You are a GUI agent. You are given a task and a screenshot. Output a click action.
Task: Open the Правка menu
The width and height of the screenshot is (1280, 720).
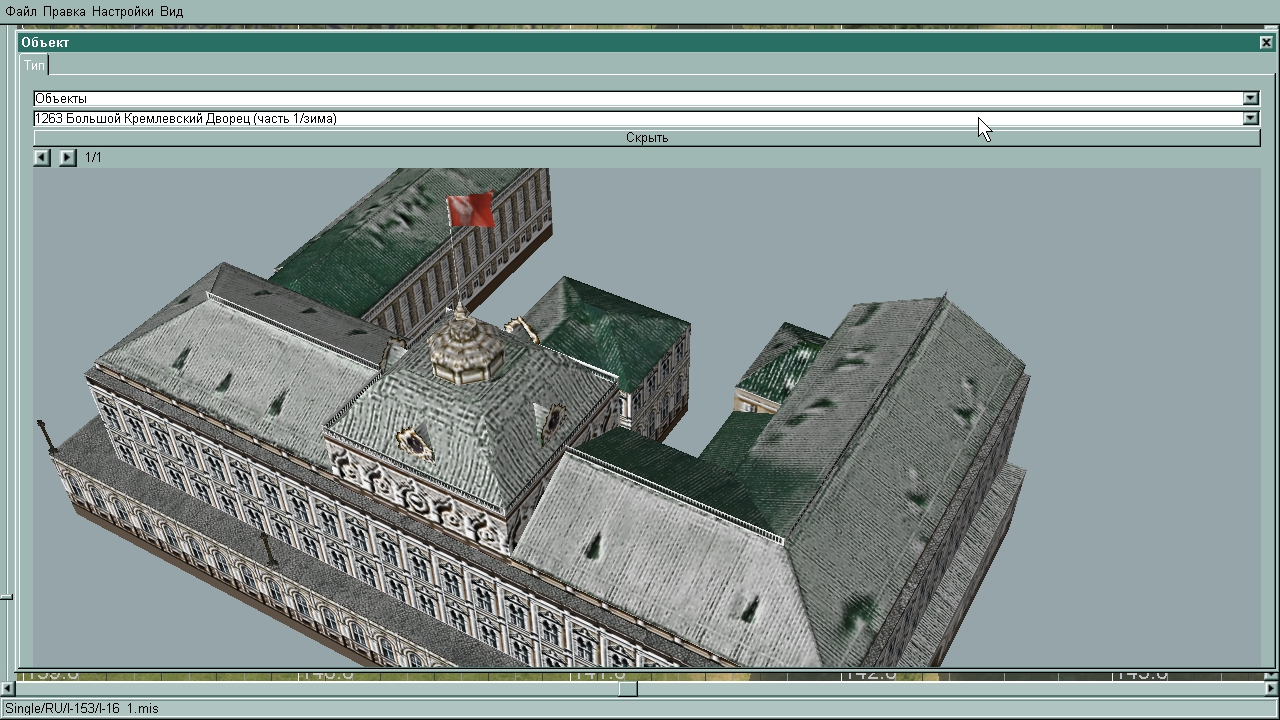click(65, 11)
